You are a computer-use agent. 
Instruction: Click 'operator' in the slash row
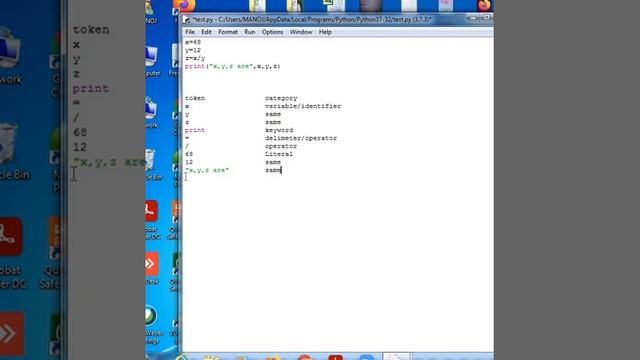pos(281,146)
